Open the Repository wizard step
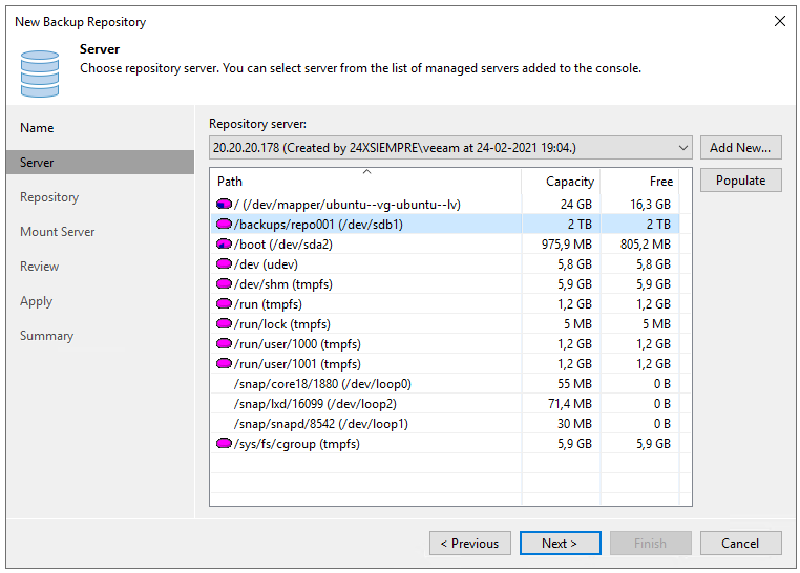 49,197
